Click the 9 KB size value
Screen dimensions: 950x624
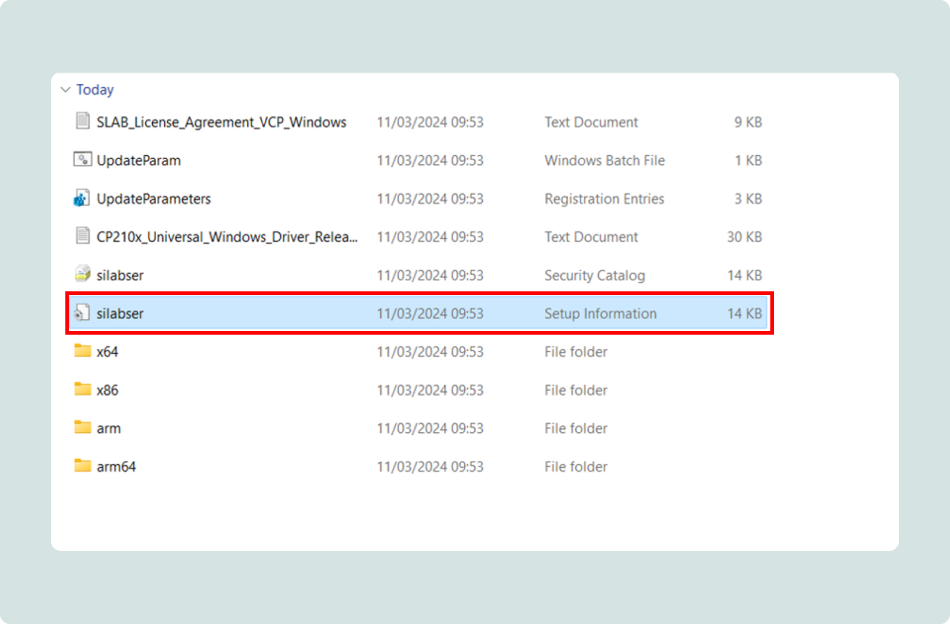coord(748,122)
